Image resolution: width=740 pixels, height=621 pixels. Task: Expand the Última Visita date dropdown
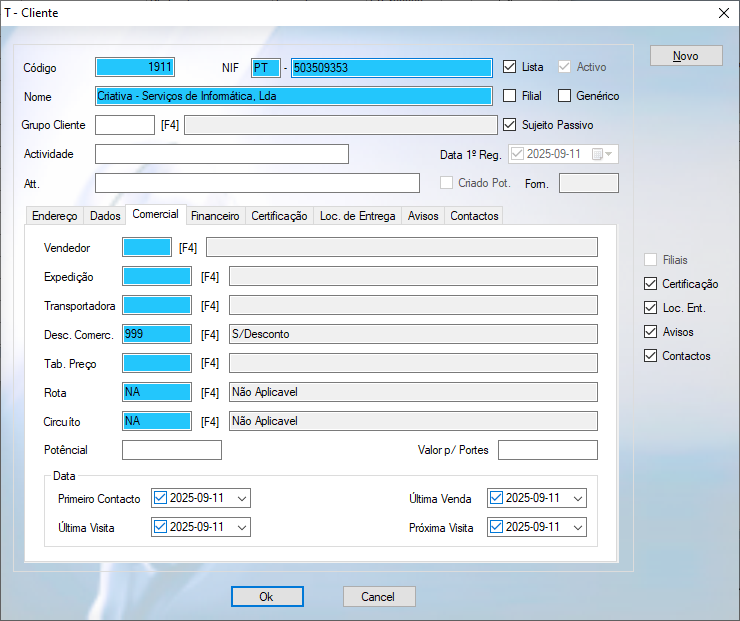pyautogui.click(x=241, y=527)
